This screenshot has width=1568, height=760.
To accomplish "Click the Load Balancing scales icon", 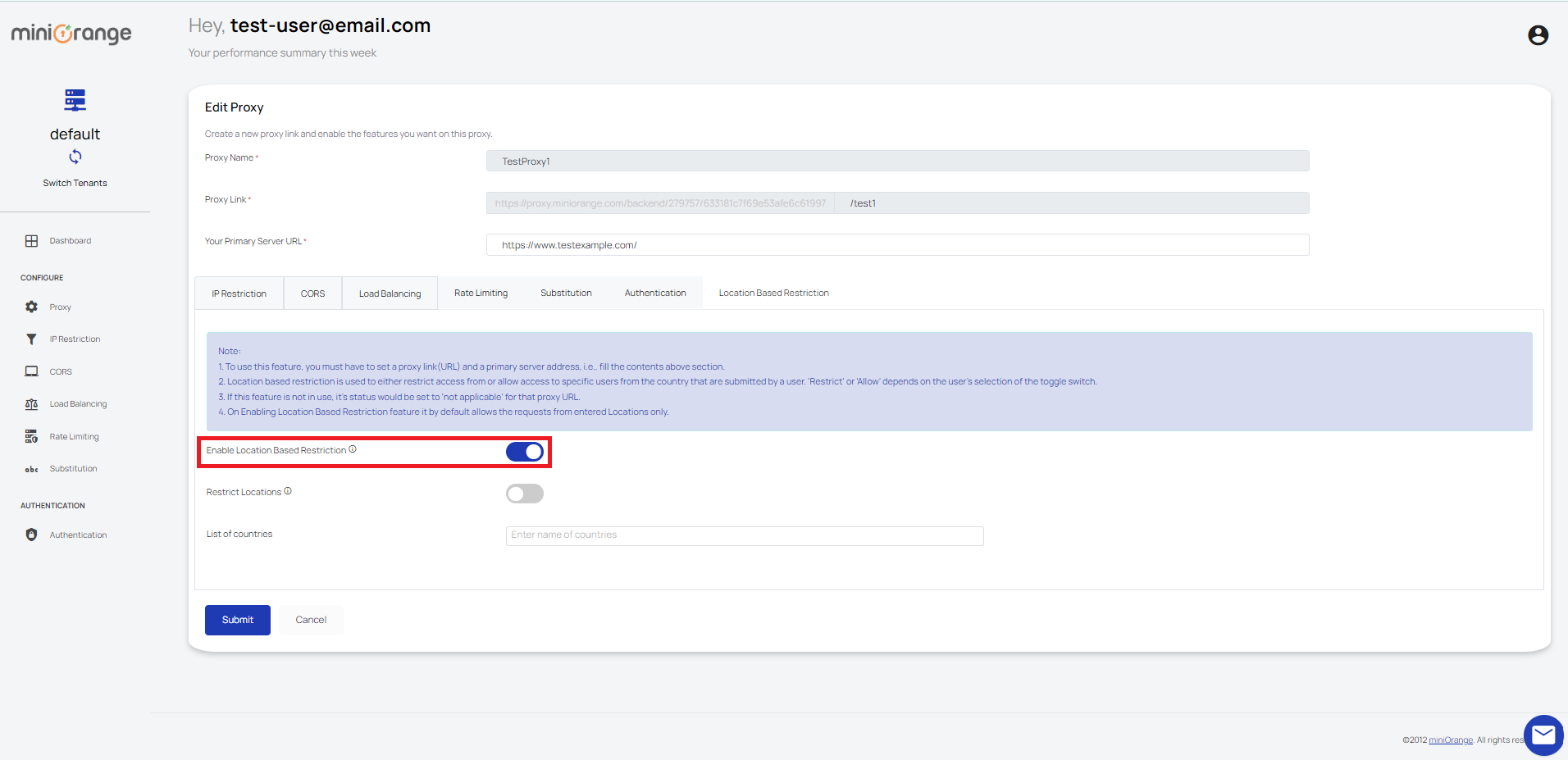I will point(31,404).
